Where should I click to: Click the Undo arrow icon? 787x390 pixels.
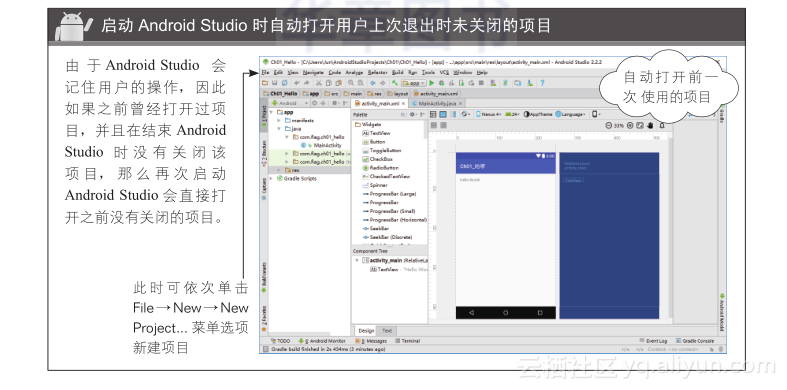[x=297, y=83]
